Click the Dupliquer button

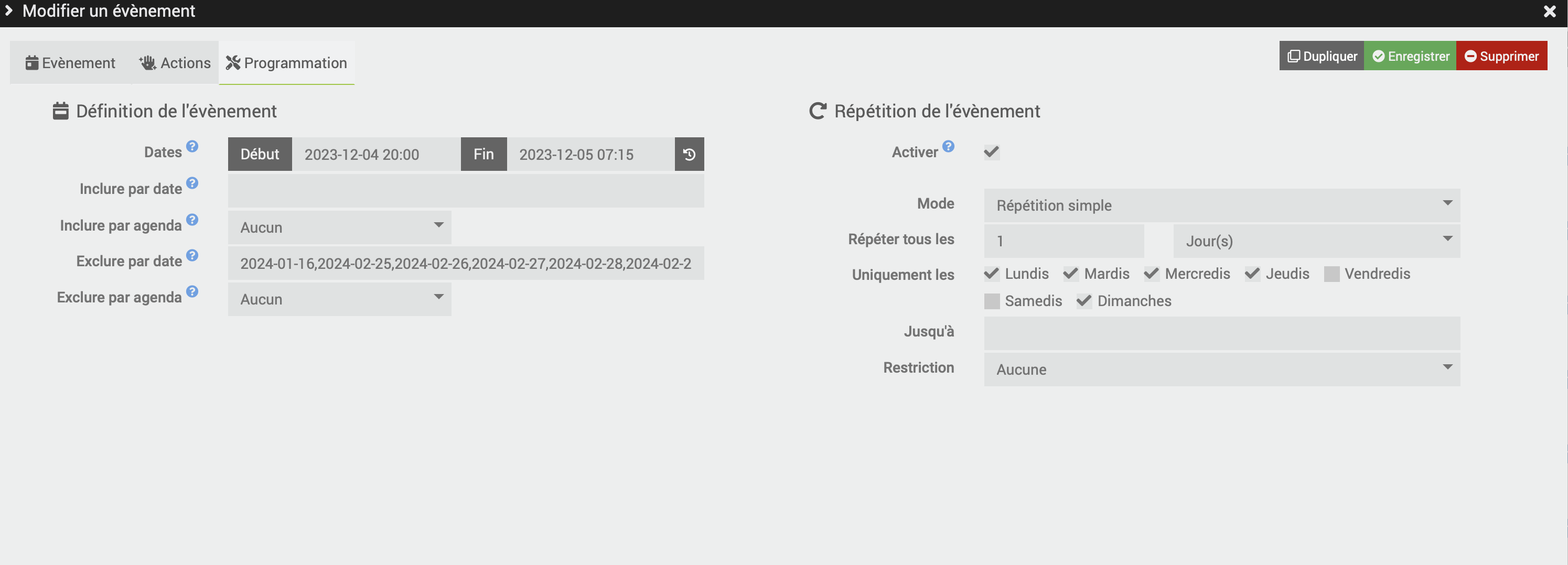pos(1322,57)
